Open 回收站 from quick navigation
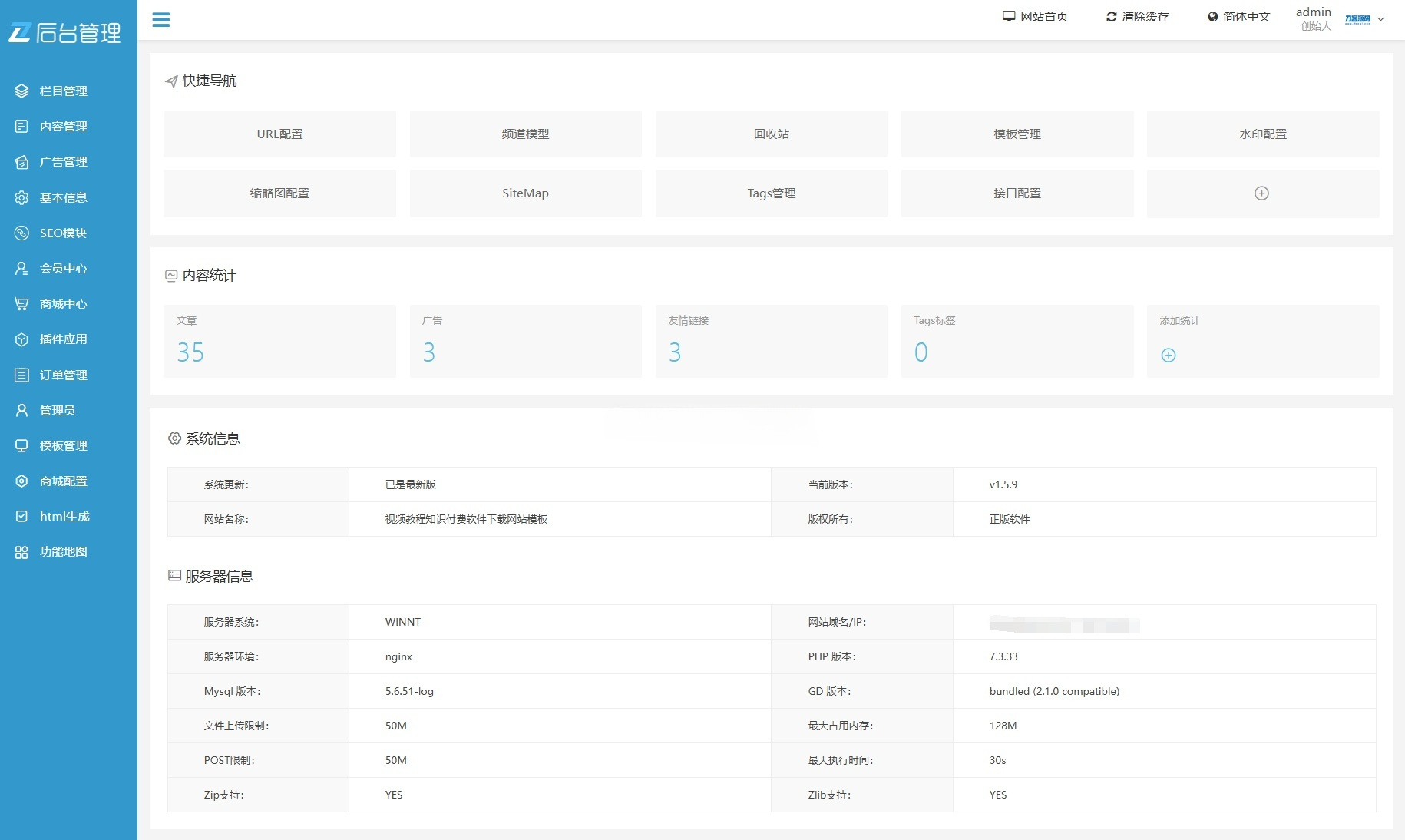Viewport: 1405px width, 840px height. (771, 134)
